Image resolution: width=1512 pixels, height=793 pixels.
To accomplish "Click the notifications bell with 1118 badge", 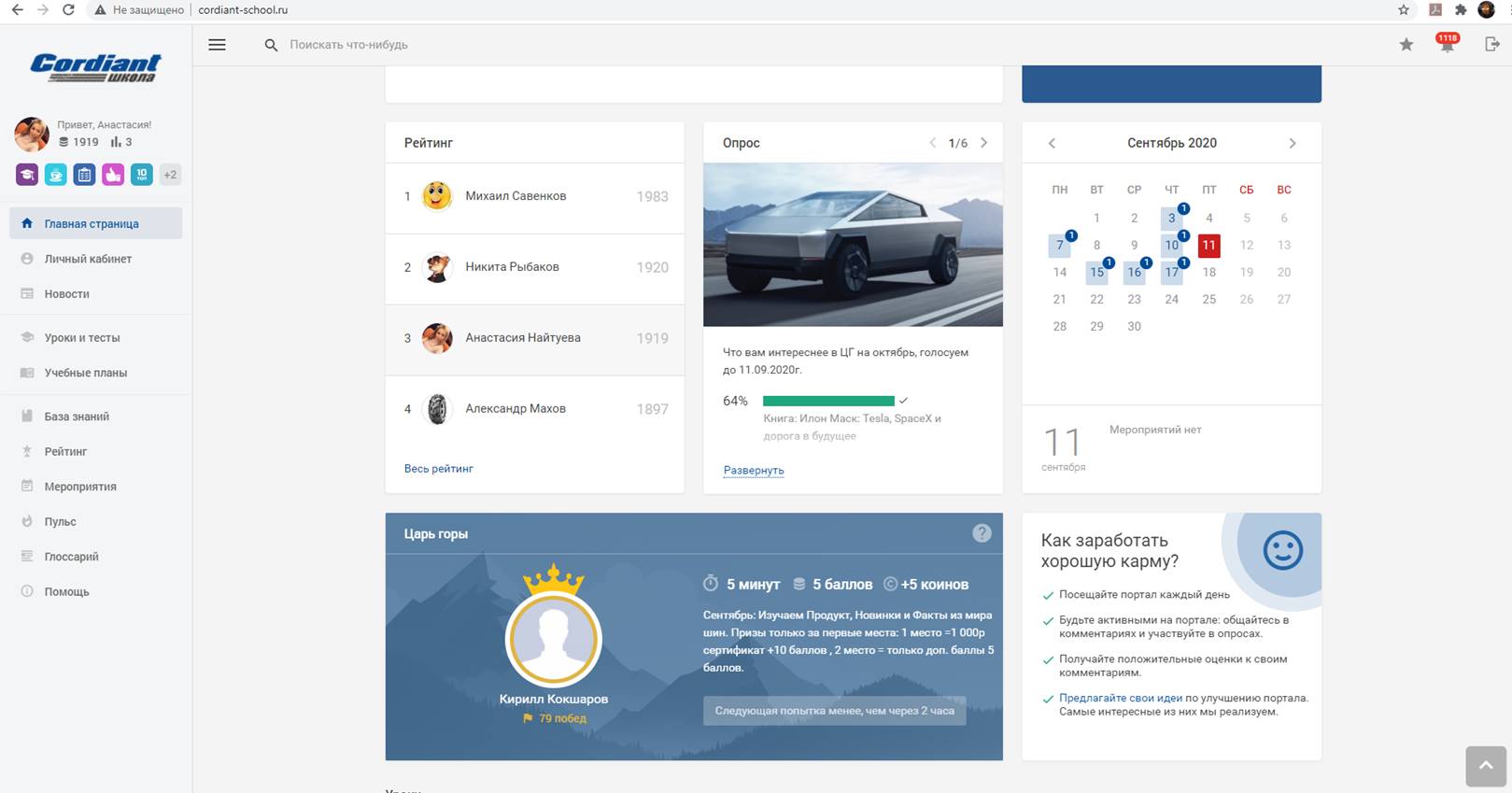I will coord(1447,45).
